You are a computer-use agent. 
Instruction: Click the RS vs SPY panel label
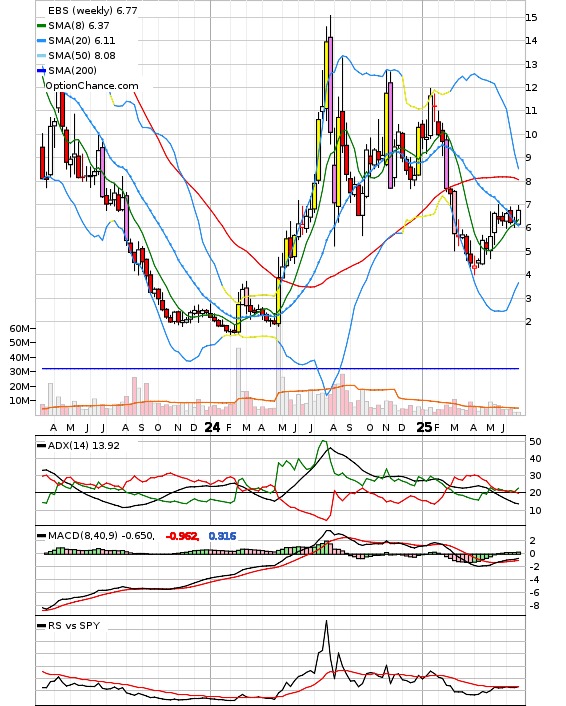[x=74, y=625]
